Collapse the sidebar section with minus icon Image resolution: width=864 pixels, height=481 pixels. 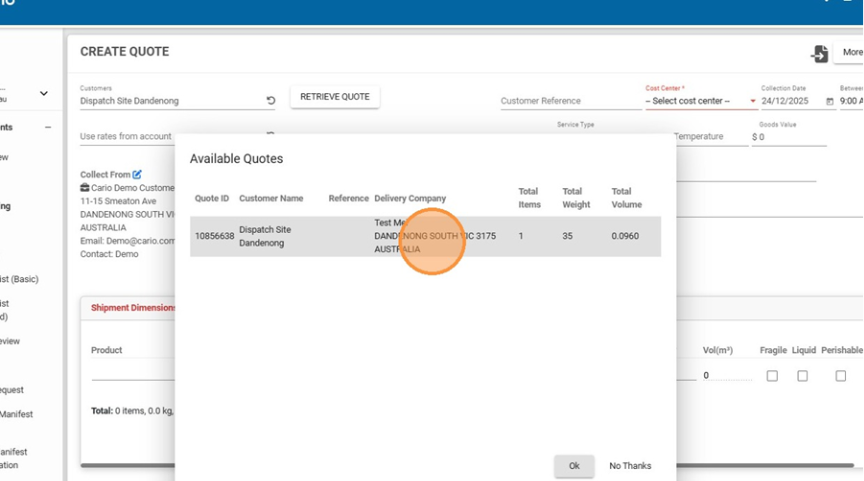[47, 127]
